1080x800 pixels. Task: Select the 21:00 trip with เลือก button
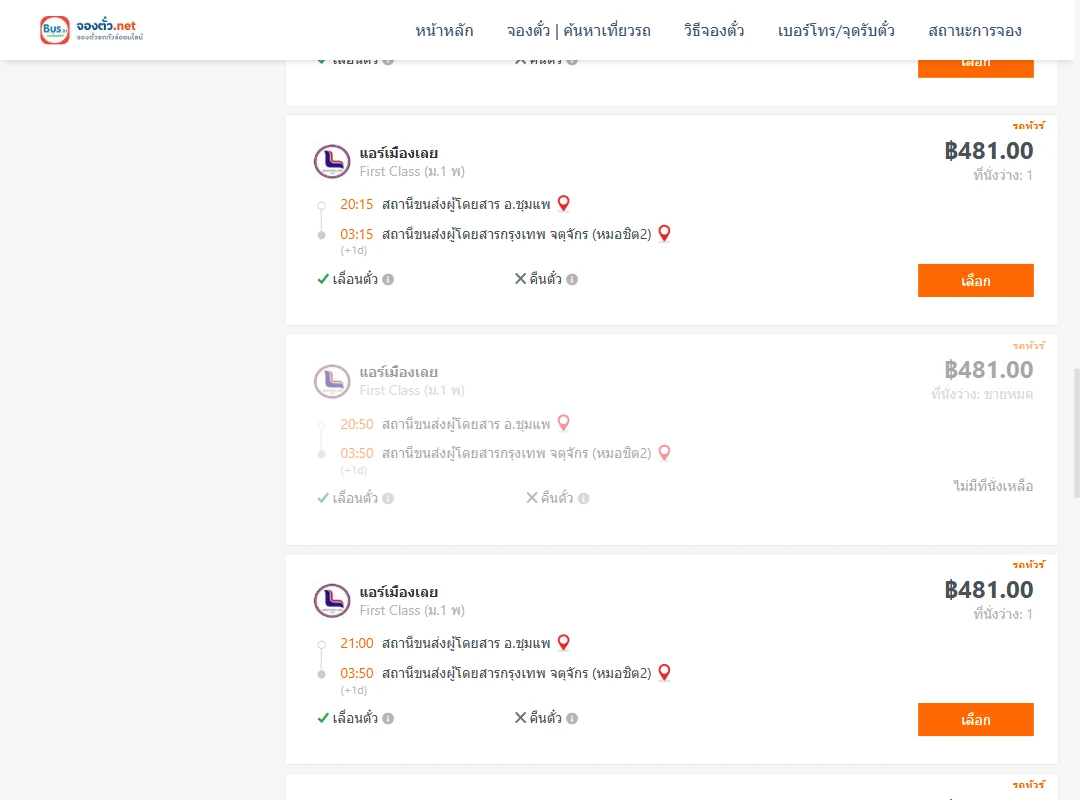(975, 719)
